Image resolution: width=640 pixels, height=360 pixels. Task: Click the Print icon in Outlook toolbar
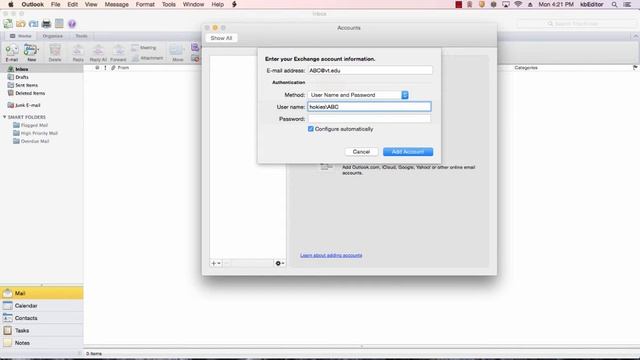pos(46,24)
